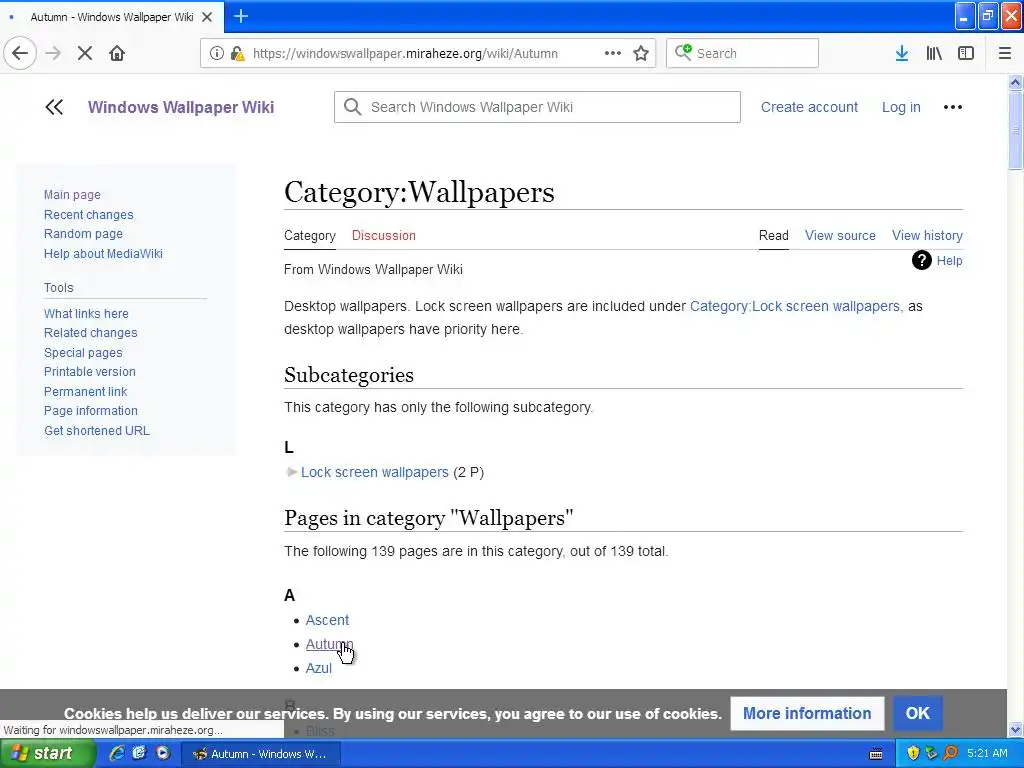Open the View history tab

tap(927, 236)
